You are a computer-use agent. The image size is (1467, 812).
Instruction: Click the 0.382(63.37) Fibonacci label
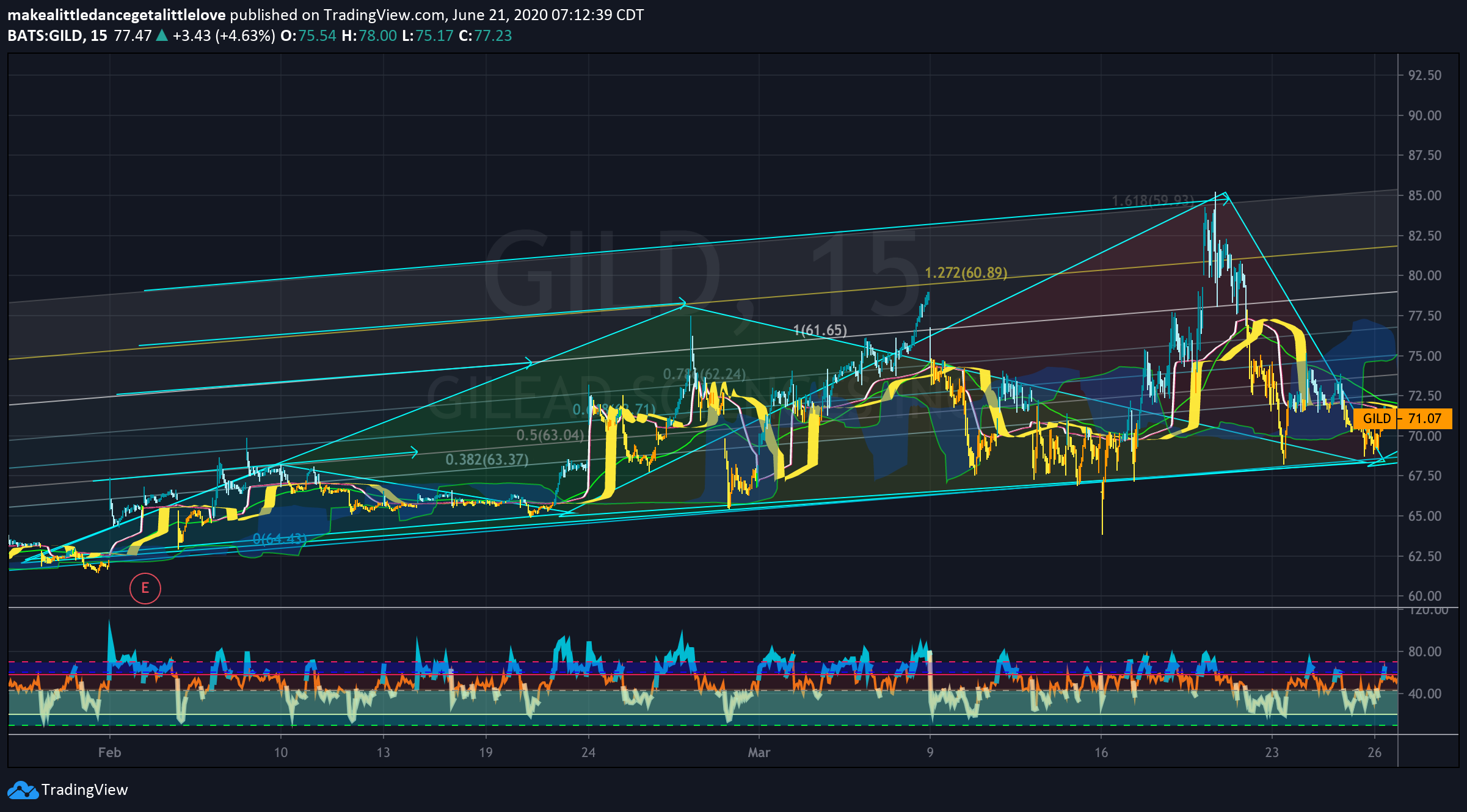tap(487, 460)
